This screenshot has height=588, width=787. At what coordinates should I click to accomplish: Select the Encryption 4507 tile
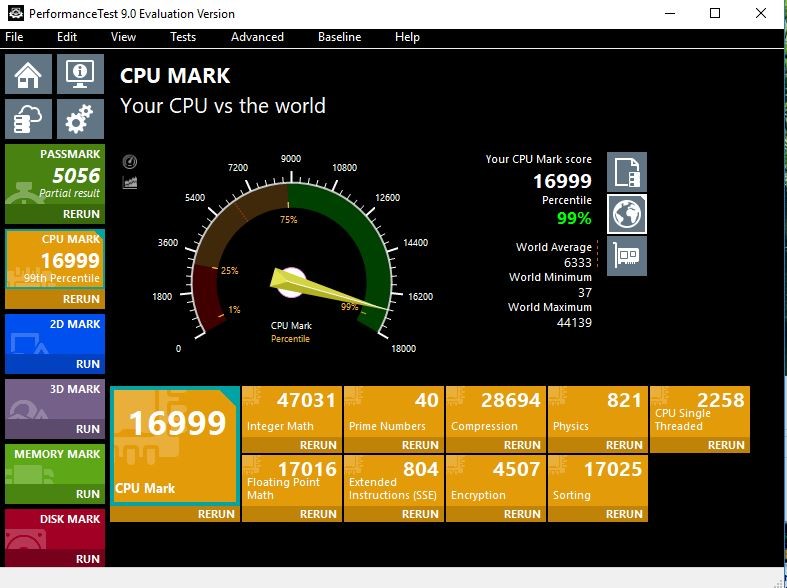(496, 481)
